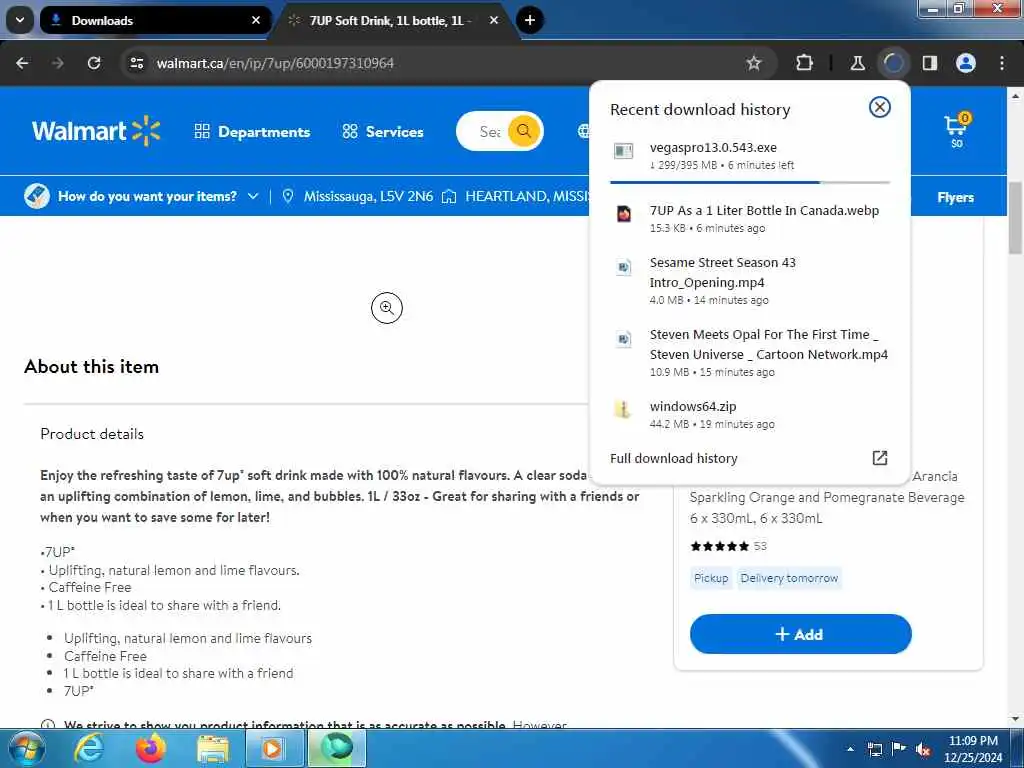The width and height of the screenshot is (1024, 768).
Task: Click the Delivery tomorrow tag
Action: [789, 578]
